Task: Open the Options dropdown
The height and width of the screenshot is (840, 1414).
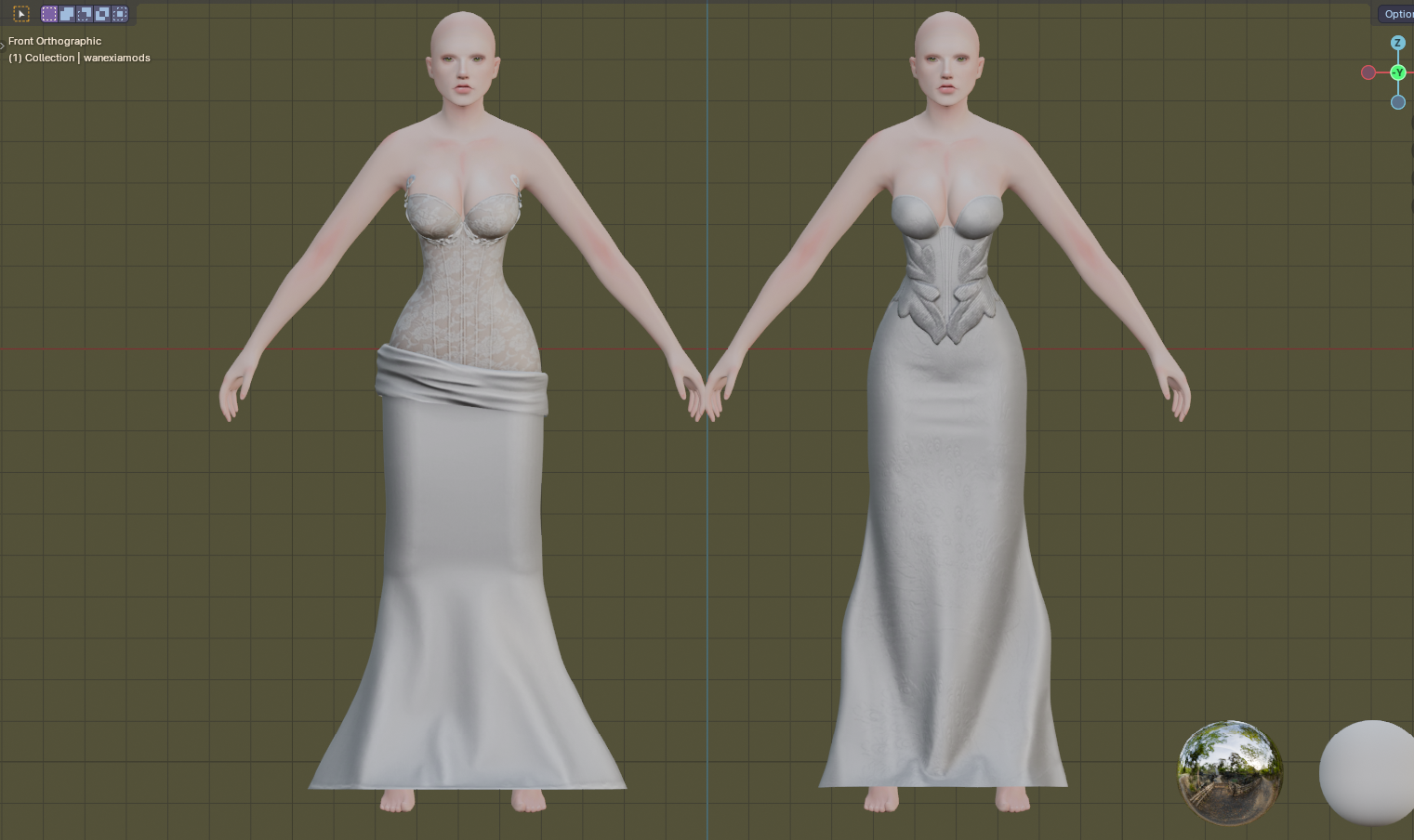Action: coord(1396,14)
